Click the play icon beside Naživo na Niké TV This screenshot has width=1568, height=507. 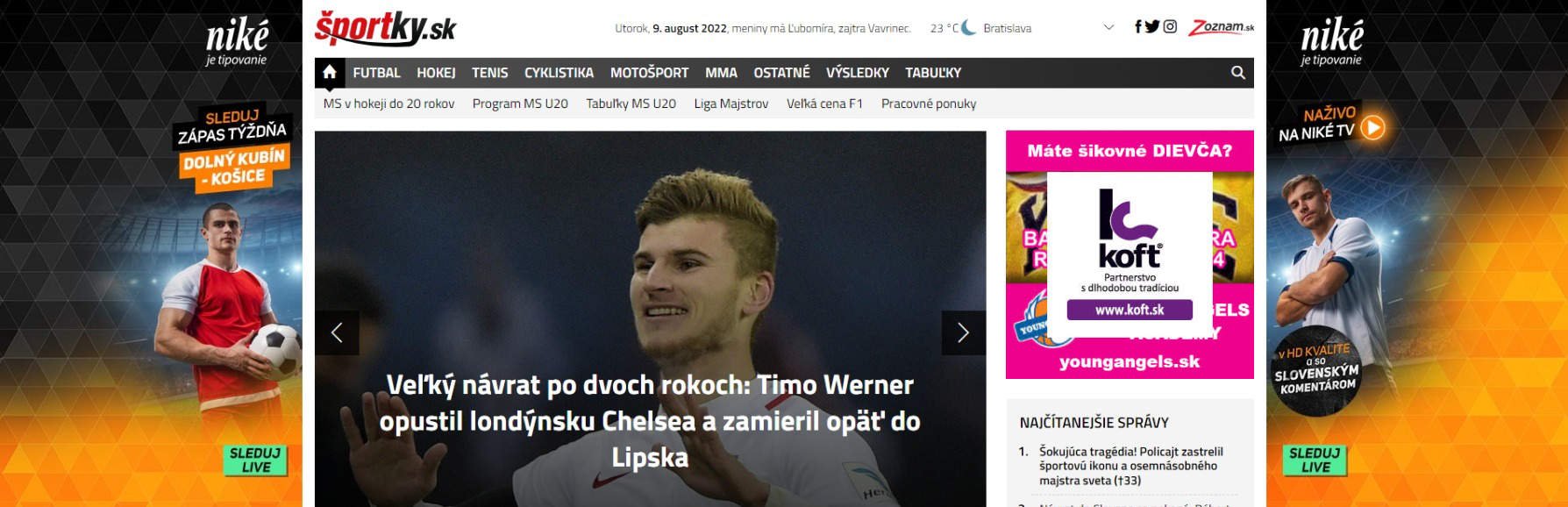pyautogui.click(x=1372, y=127)
